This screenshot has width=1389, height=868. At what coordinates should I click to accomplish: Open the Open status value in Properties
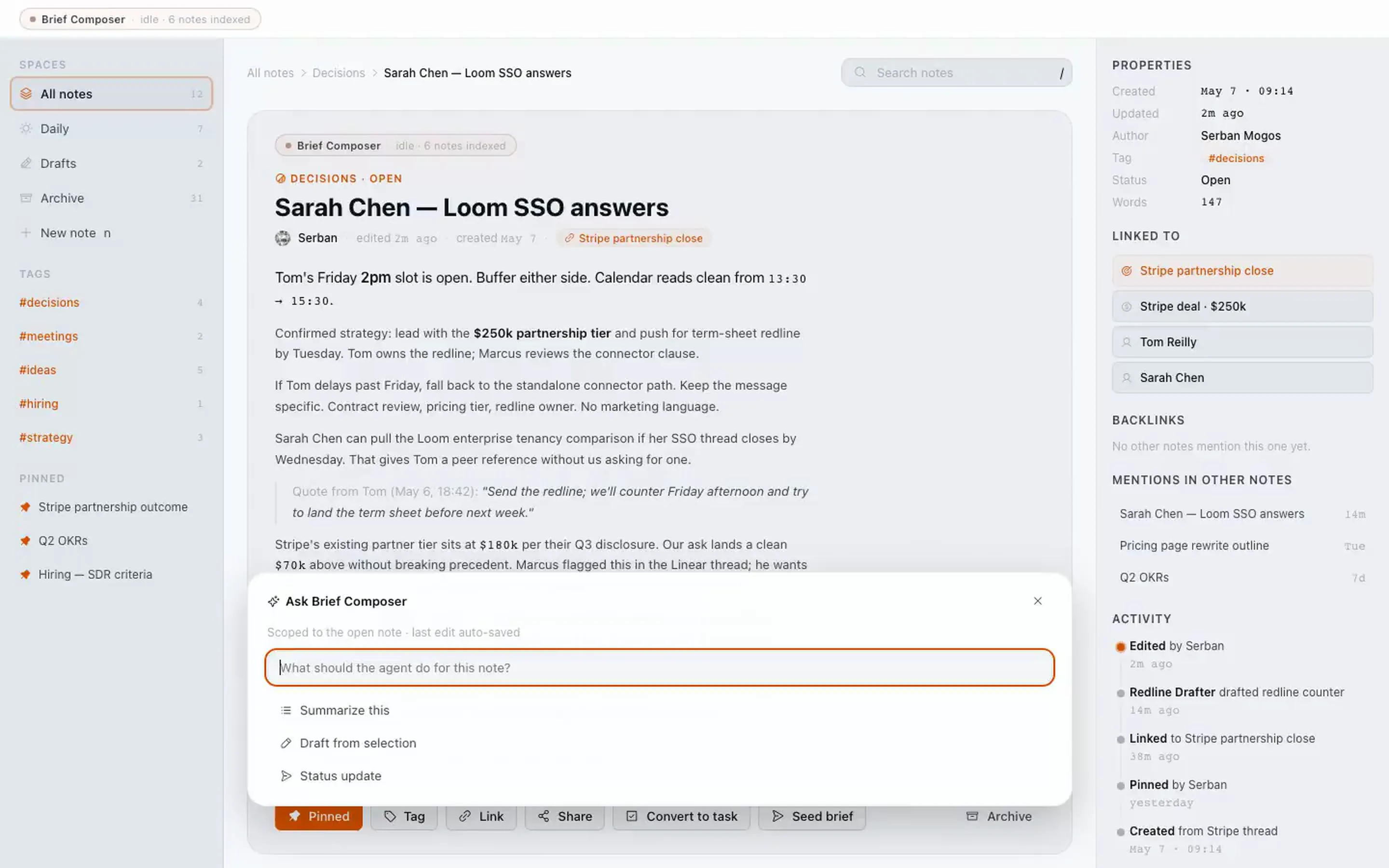(x=1215, y=180)
